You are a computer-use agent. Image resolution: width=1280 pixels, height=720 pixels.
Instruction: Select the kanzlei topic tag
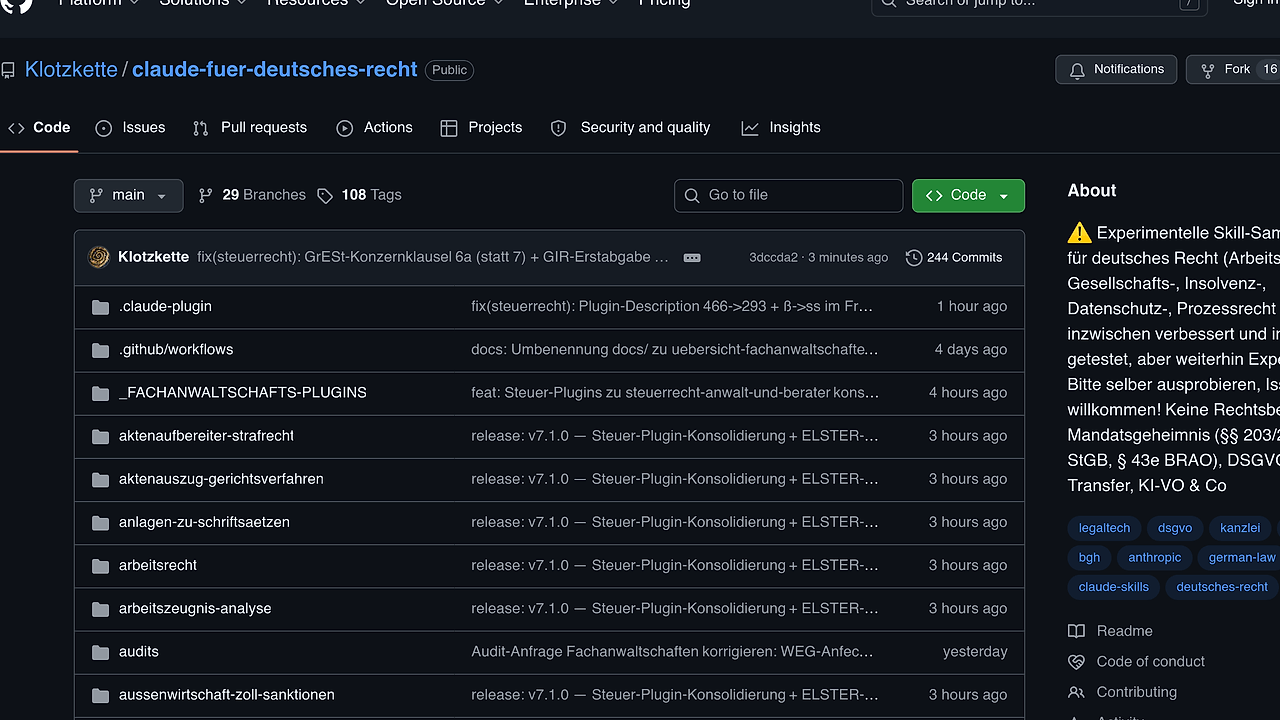click(1240, 528)
